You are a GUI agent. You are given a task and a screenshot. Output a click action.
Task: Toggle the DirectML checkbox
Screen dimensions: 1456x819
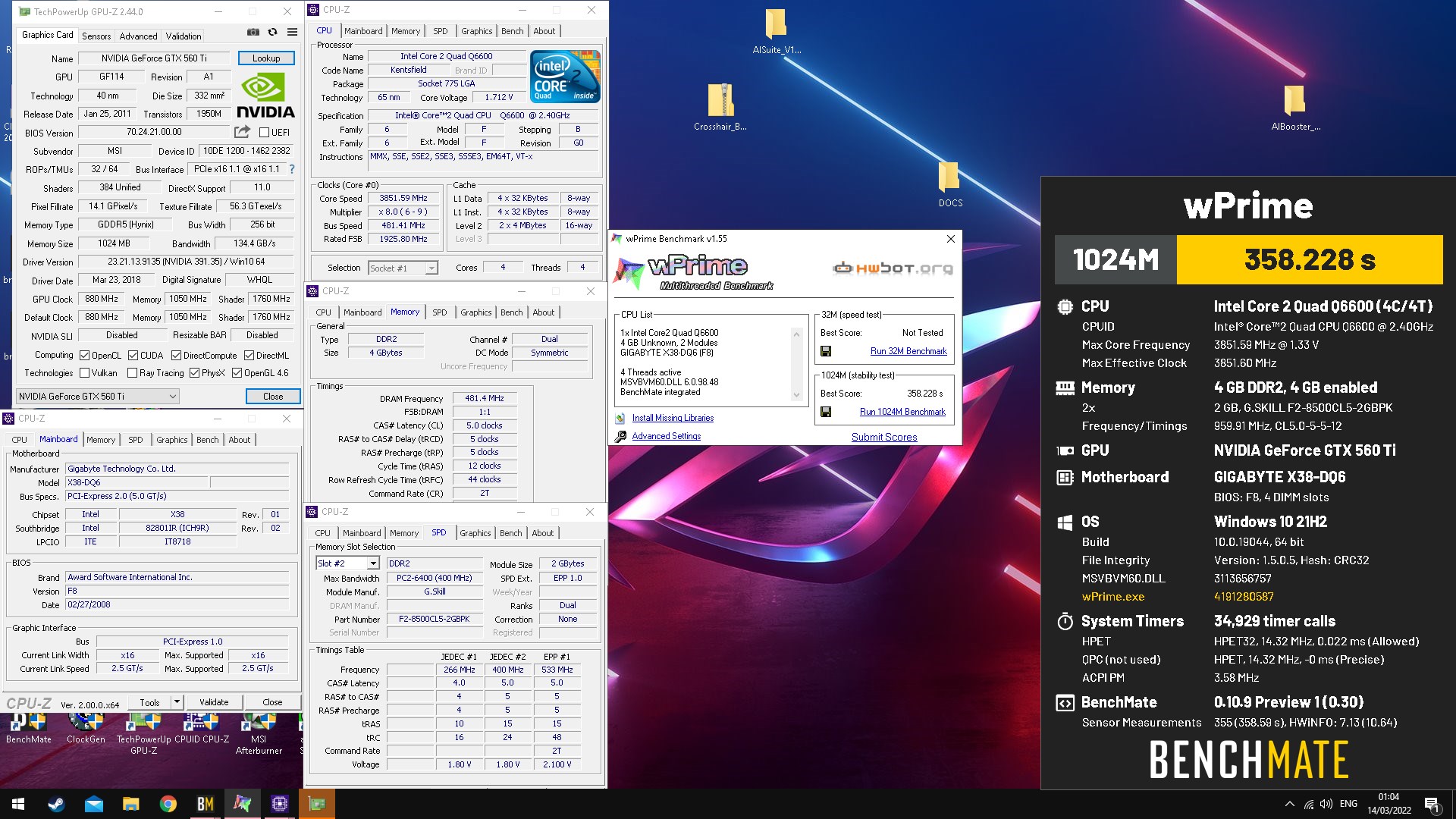tap(249, 355)
